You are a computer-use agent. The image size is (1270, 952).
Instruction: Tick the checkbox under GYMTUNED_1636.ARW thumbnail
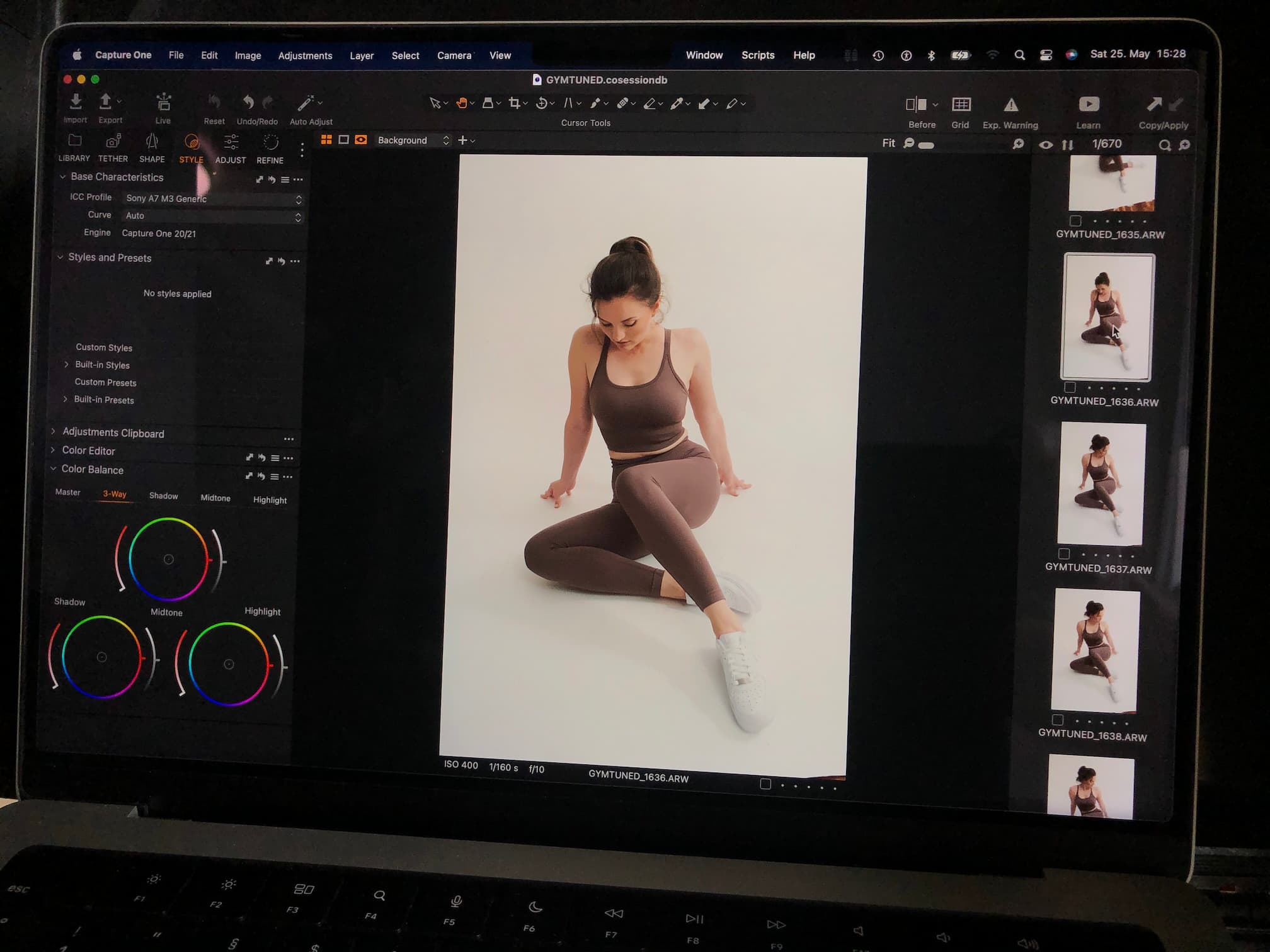(x=1070, y=387)
